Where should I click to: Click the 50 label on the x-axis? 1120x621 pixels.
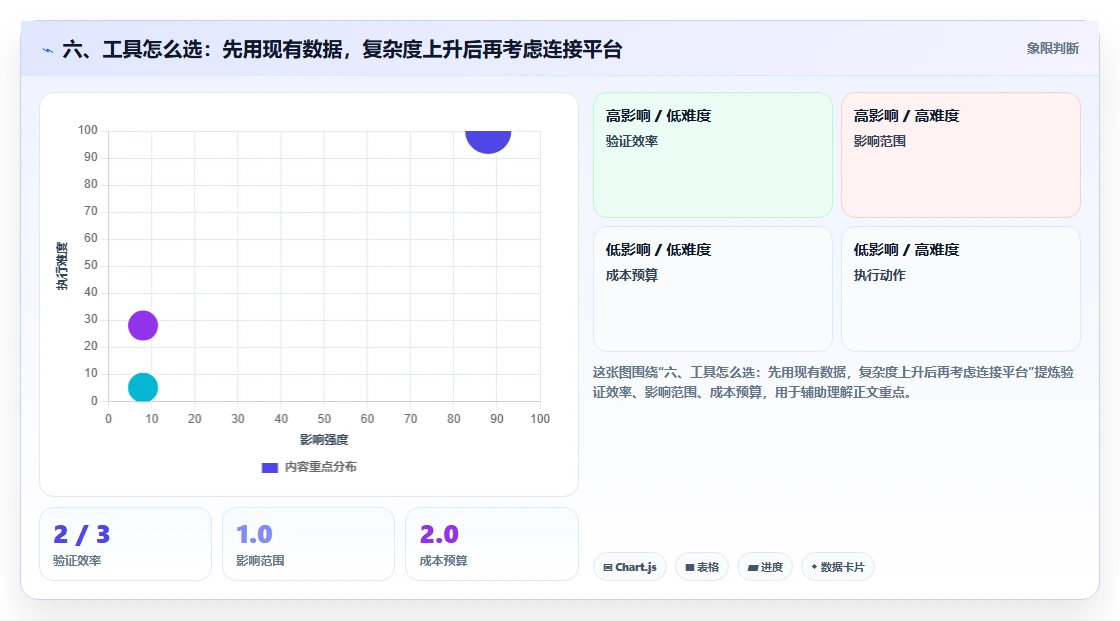tap(324, 419)
